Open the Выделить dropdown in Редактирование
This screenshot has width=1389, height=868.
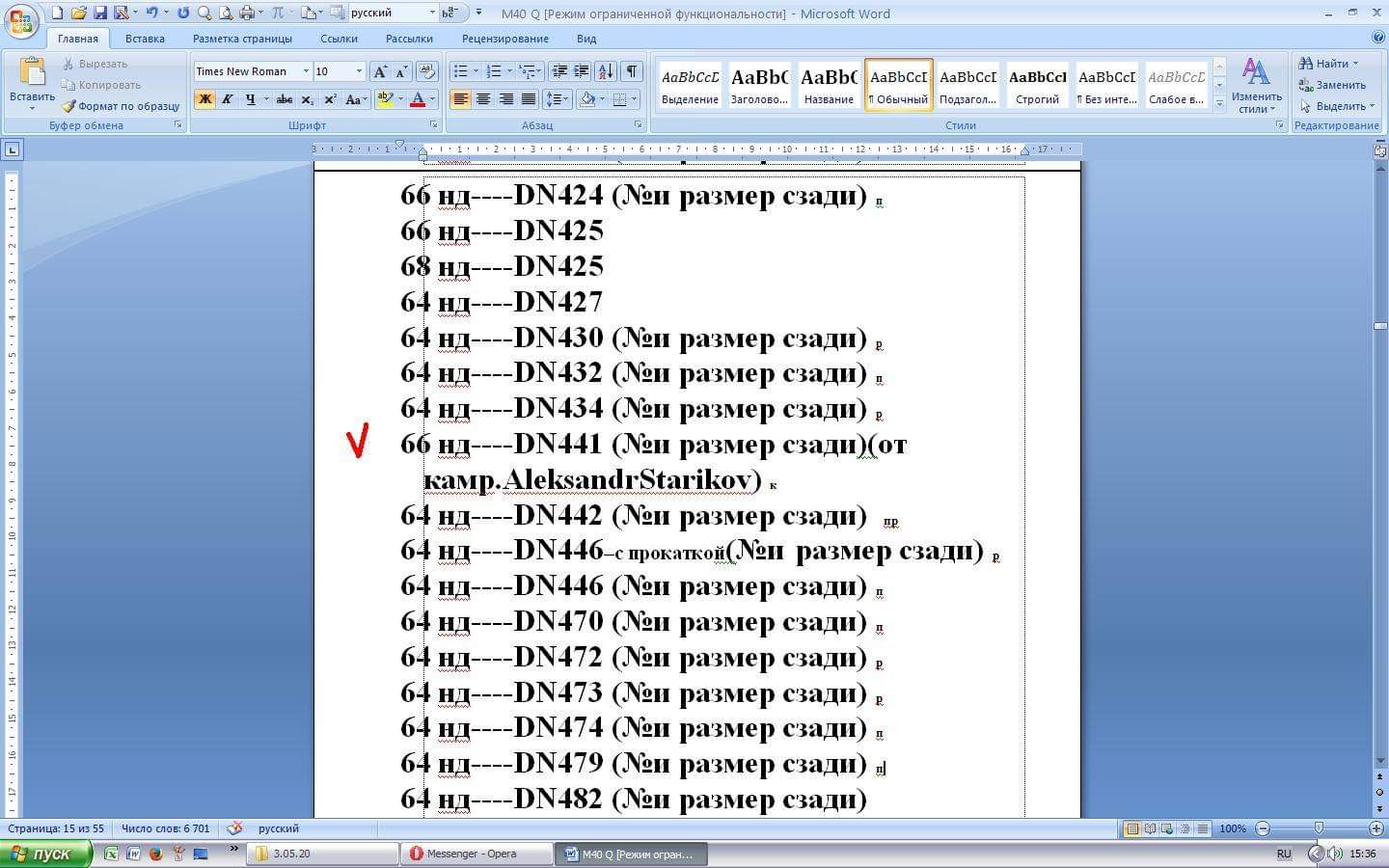[x=1337, y=106]
